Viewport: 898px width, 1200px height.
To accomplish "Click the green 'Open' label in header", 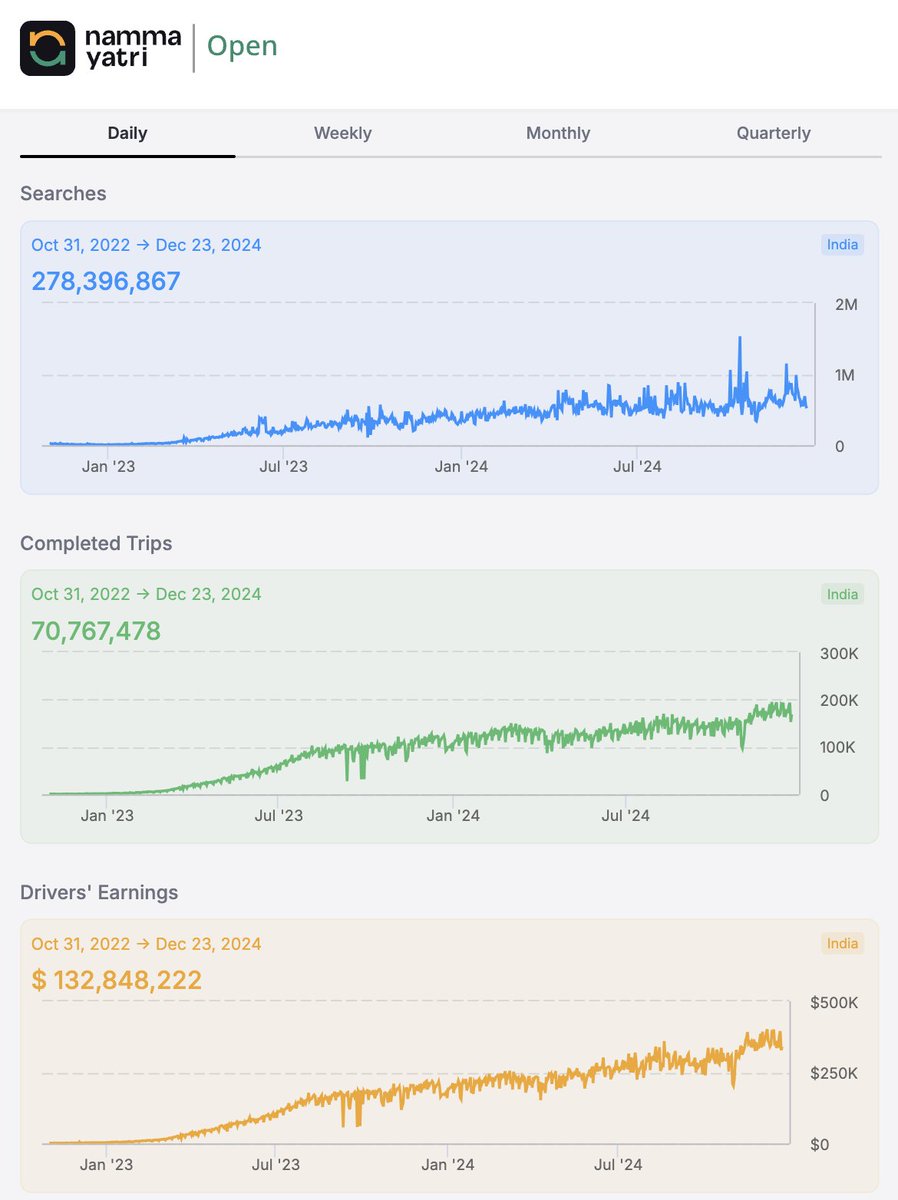I will tap(241, 46).
